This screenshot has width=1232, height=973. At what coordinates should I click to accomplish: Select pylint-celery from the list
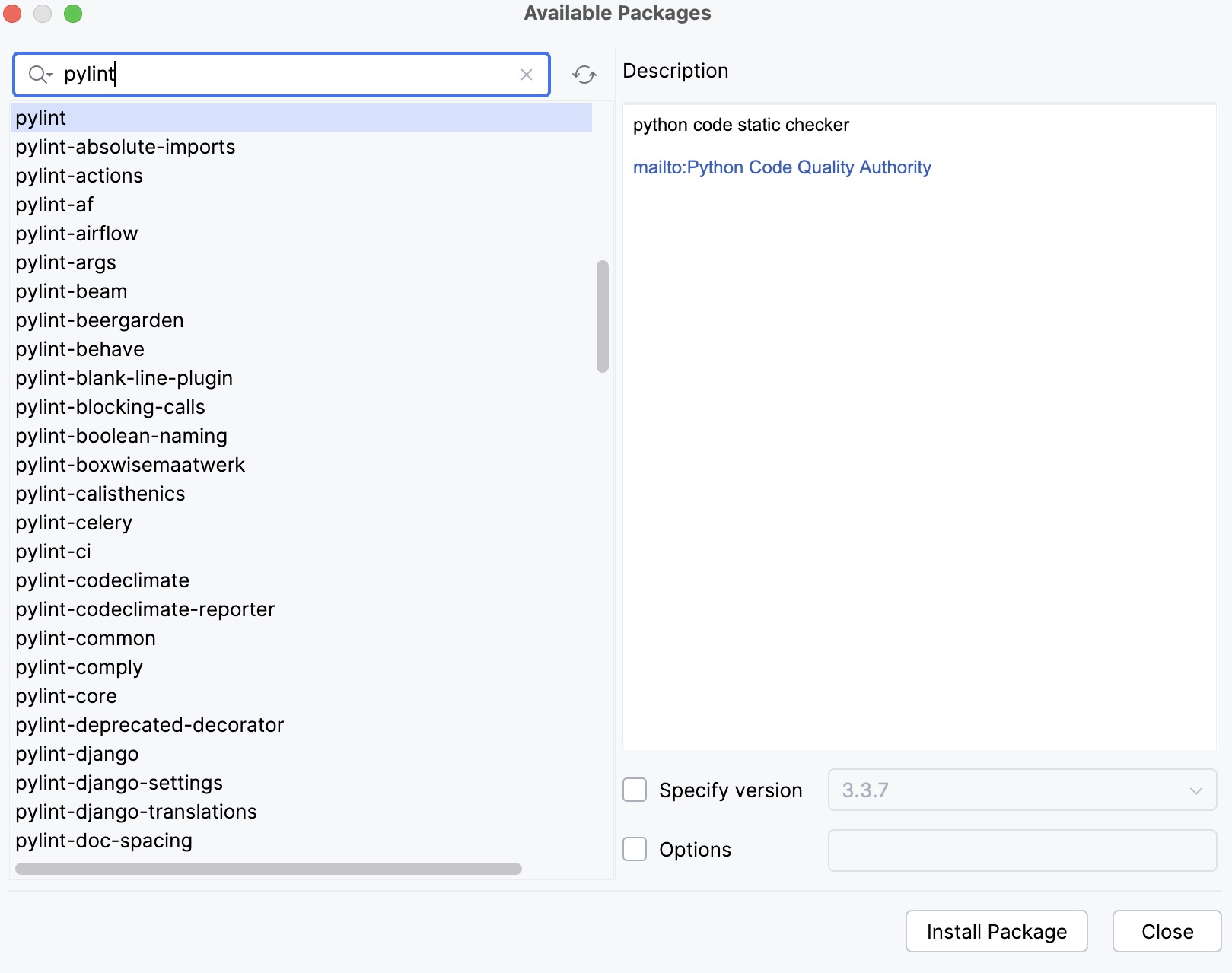tap(74, 523)
